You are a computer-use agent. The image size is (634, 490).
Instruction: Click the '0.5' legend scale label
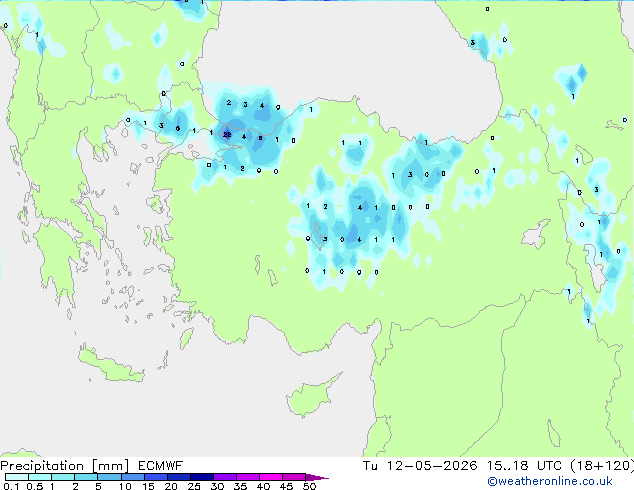(34, 486)
